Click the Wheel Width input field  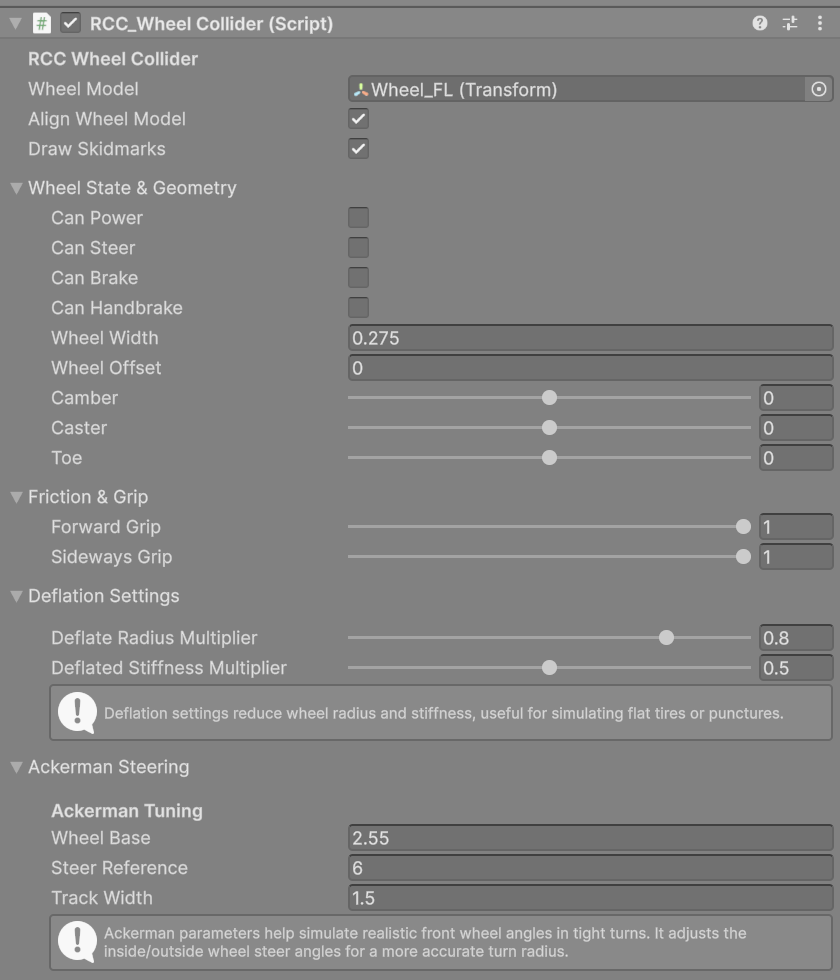591,338
